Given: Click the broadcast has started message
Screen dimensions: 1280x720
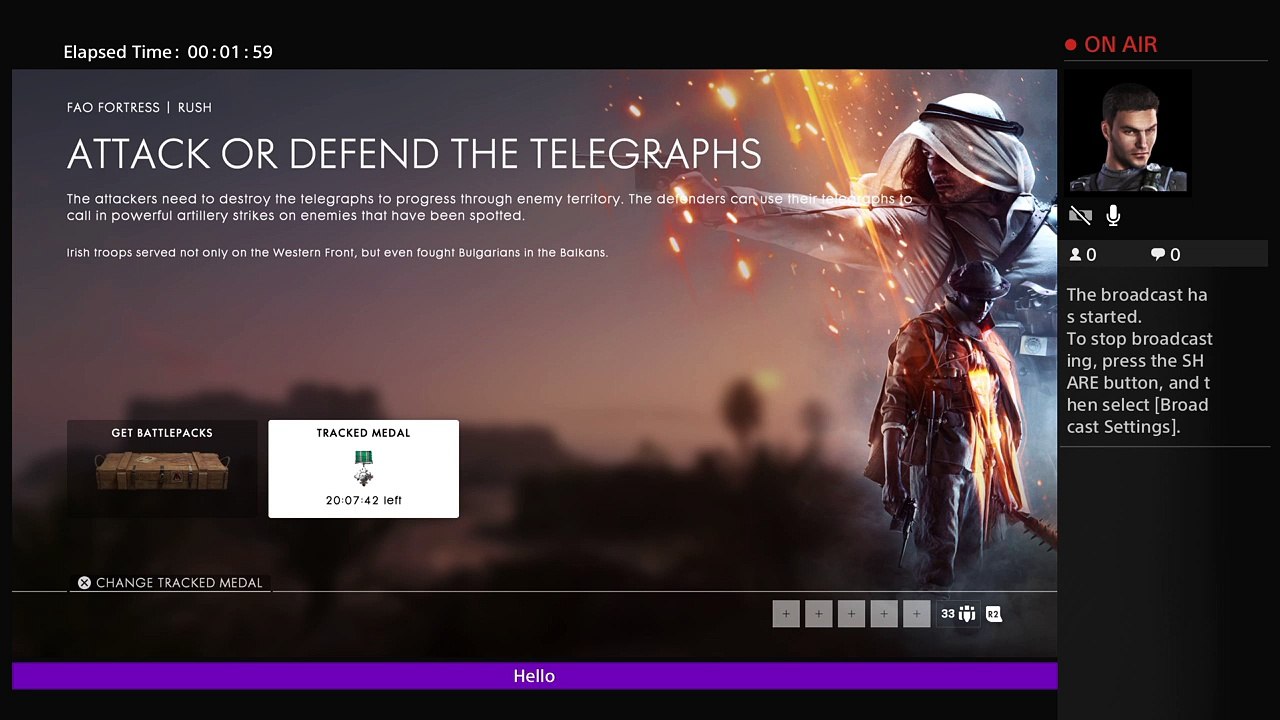Looking at the screenshot, I should 1140,360.
